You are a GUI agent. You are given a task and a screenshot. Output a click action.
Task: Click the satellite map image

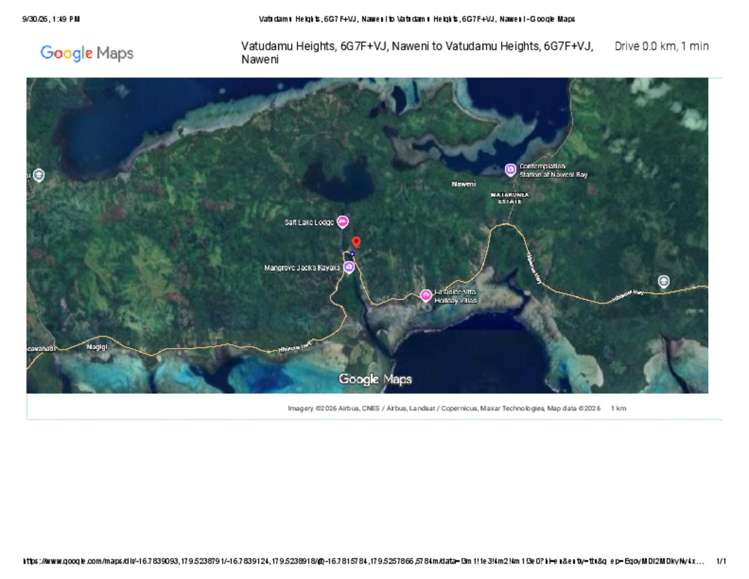(x=367, y=235)
